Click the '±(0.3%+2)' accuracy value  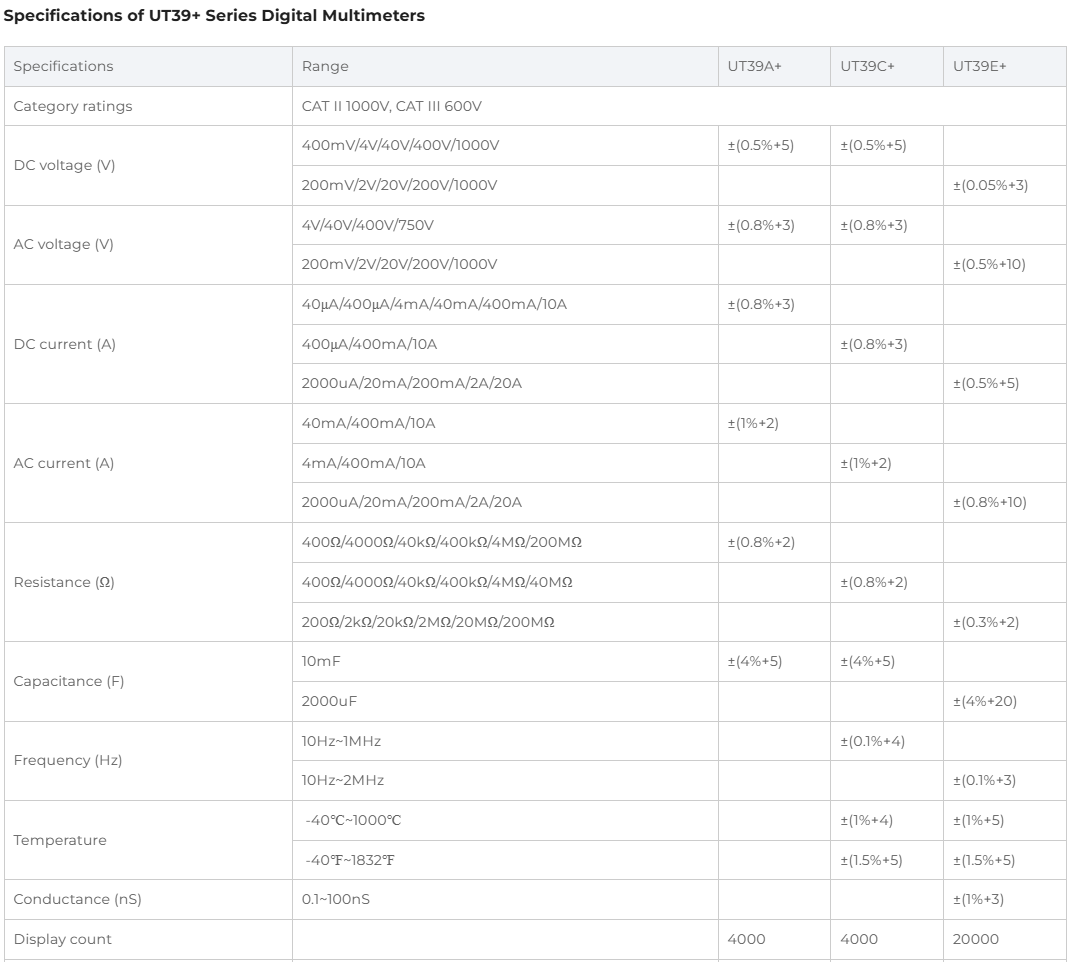tap(986, 622)
